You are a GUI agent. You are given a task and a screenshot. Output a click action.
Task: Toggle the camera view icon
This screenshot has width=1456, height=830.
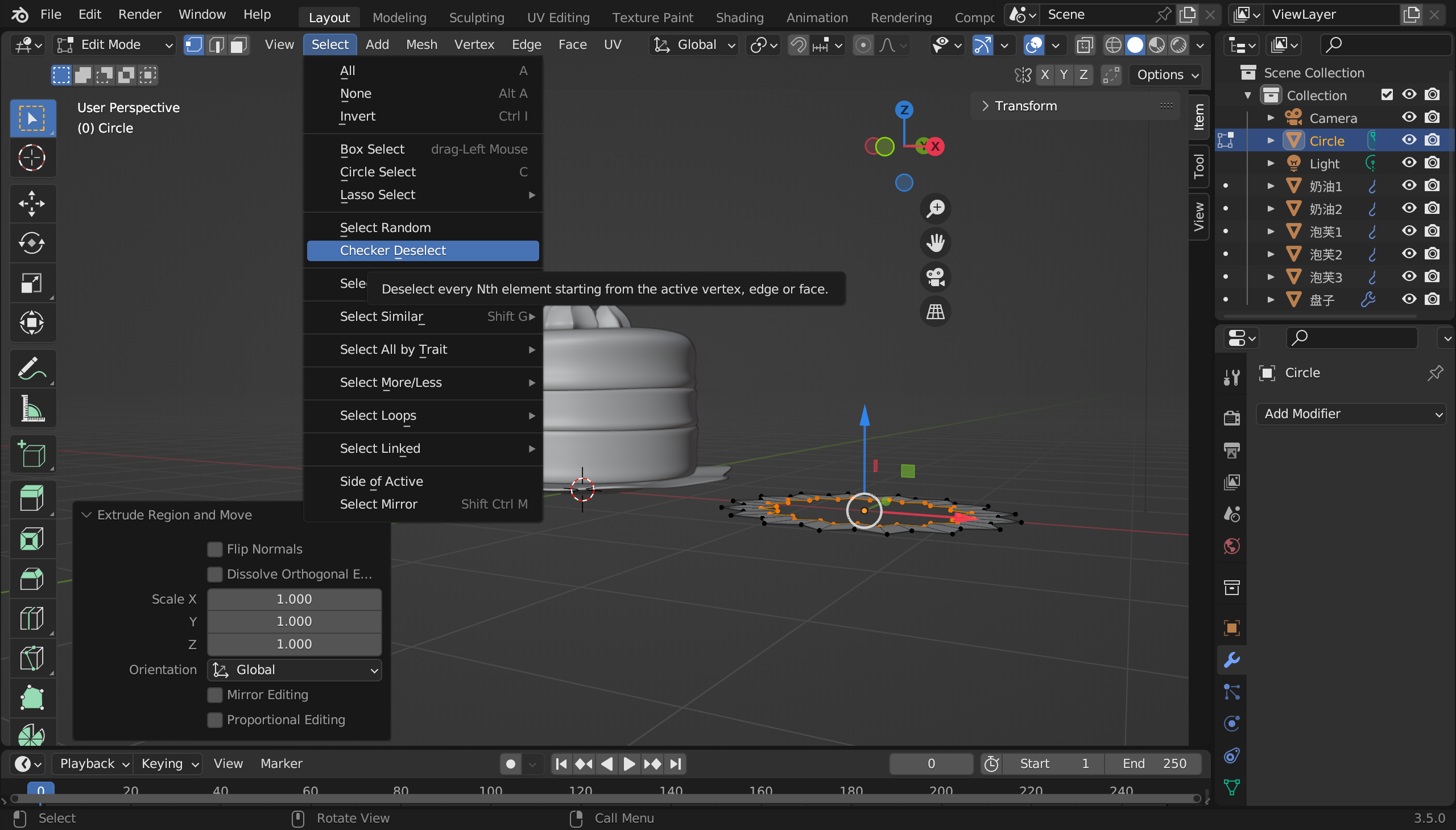click(x=936, y=278)
